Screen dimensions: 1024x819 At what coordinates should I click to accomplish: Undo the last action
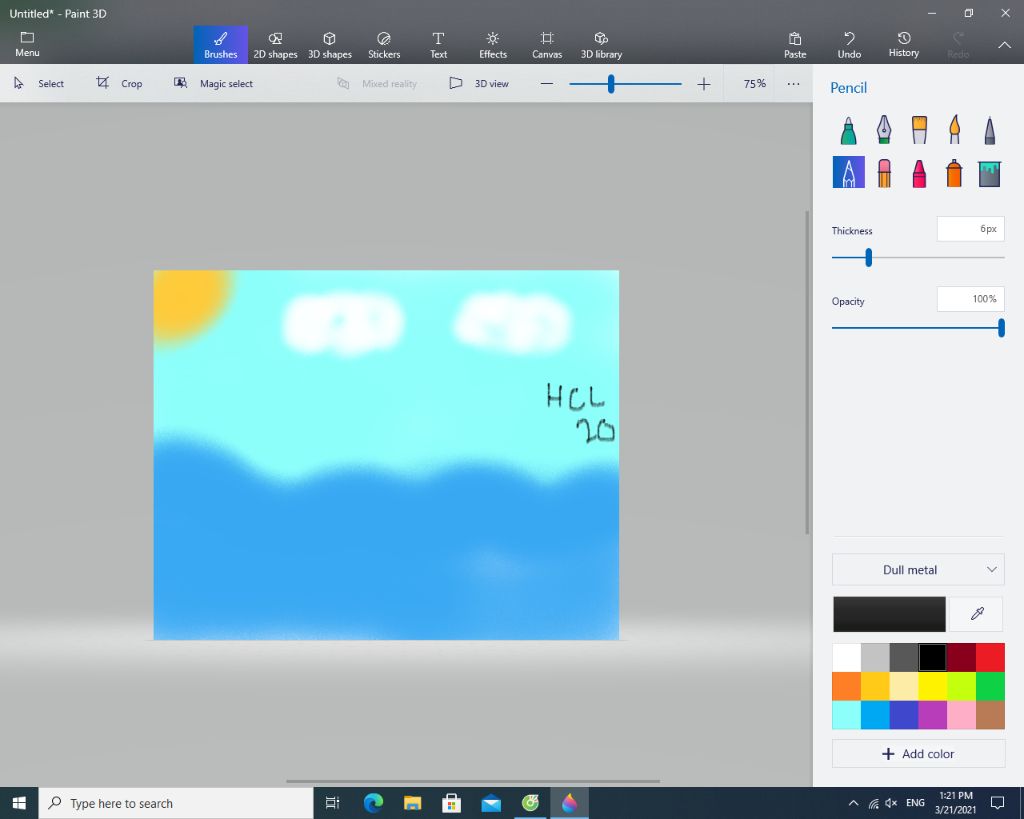(x=849, y=45)
